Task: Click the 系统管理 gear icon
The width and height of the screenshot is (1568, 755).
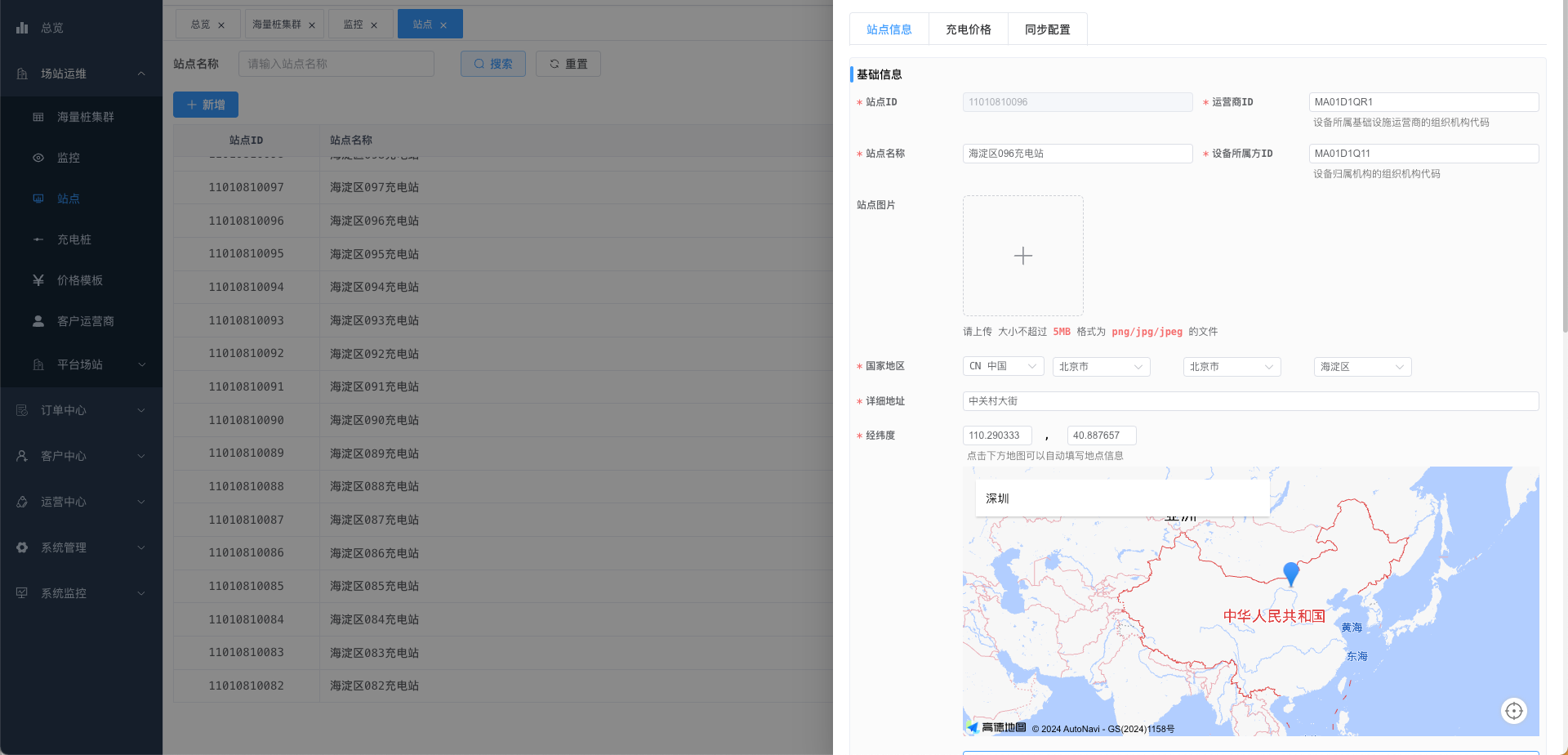Action: (22, 547)
